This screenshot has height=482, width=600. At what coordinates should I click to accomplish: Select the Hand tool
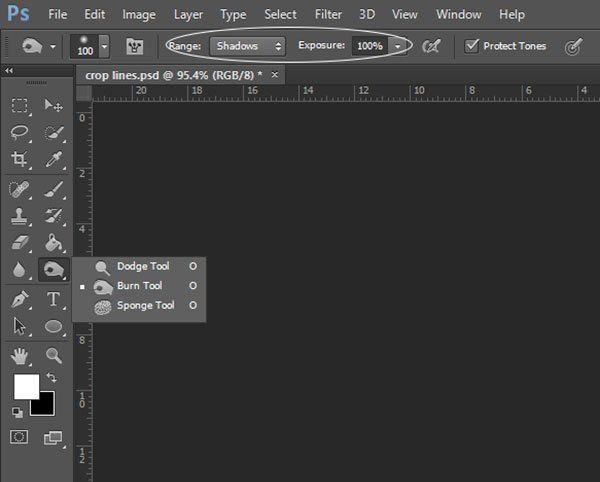pyautogui.click(x=19, y=356)
